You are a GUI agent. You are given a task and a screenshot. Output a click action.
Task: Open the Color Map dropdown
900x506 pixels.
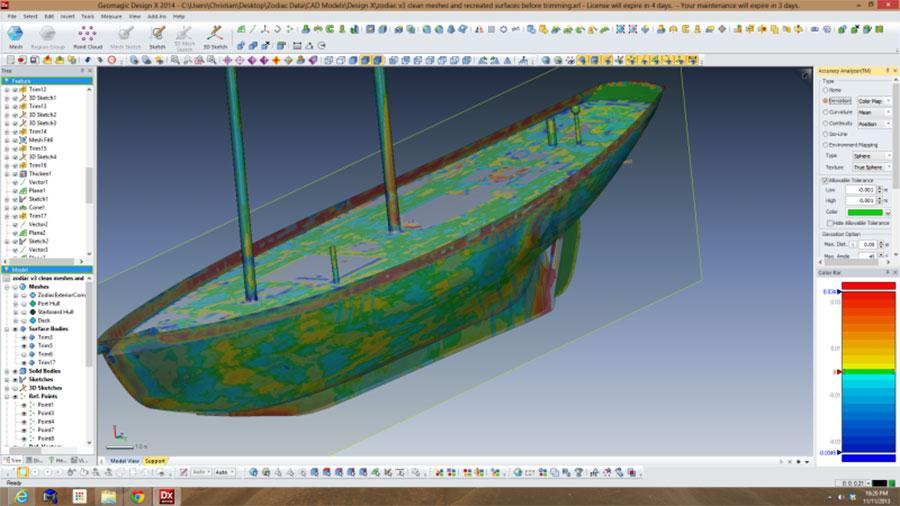click(x=873, y=101)
